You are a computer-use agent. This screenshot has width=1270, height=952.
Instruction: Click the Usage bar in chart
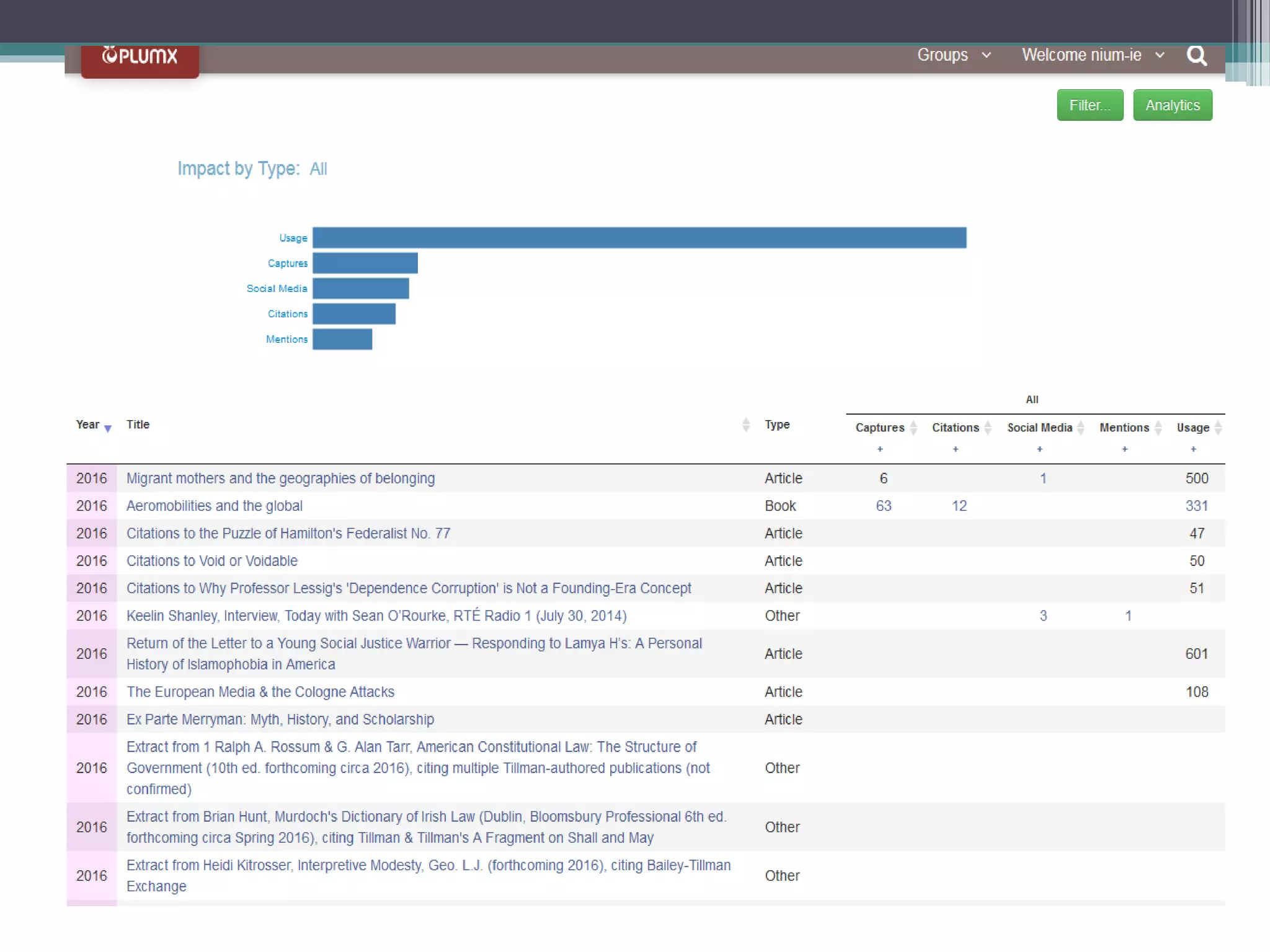639,238
